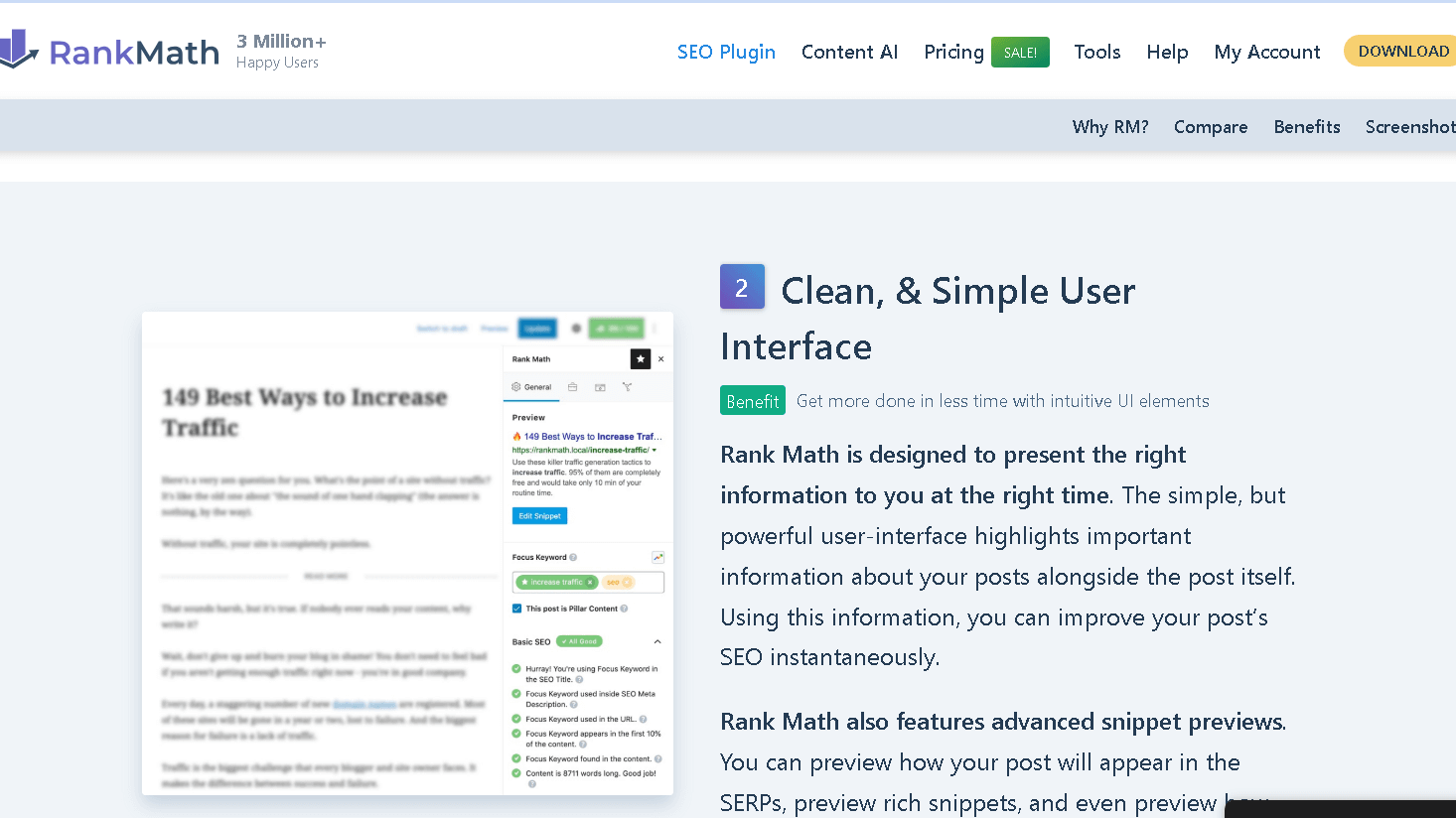Remove the 'seo' keyword tag
Screen dimensions: 1456x818
coord(627,582)
